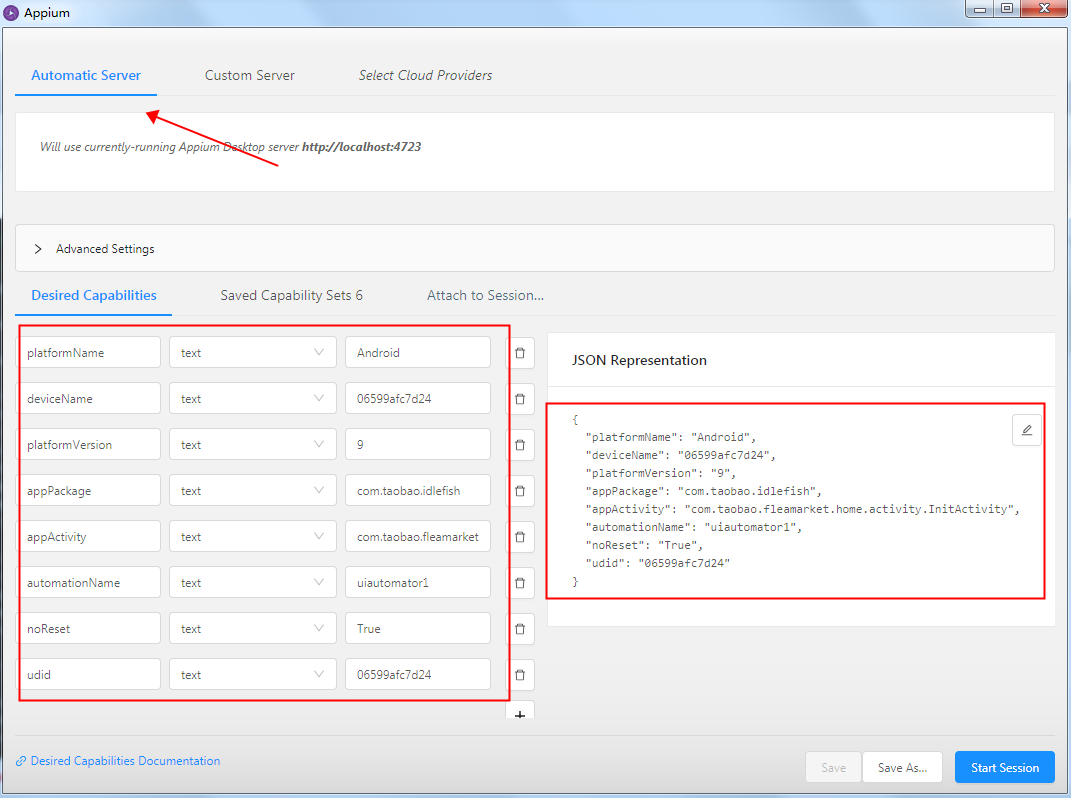Click the "platformName": "Android" JSON line

(671, 437)
